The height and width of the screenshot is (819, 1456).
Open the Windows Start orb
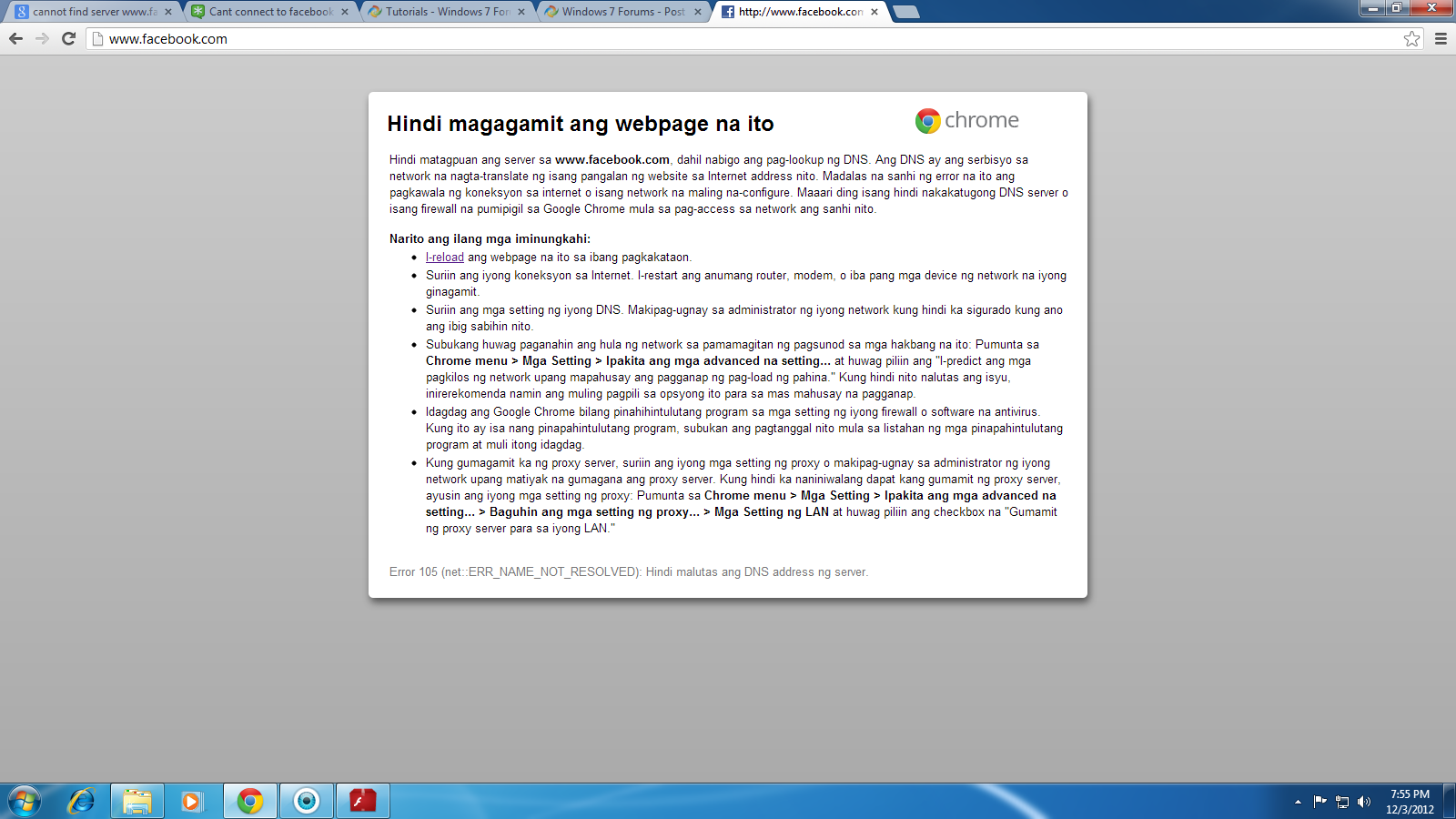[x=25, y=802]
